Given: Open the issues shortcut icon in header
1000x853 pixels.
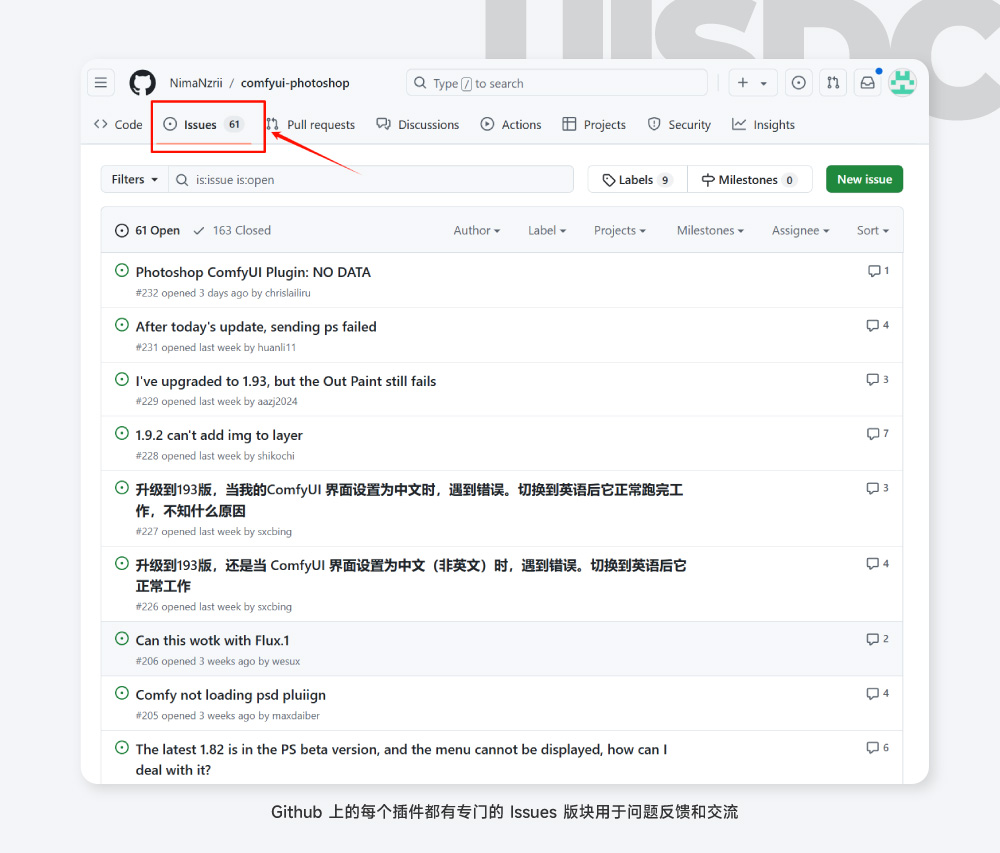Looking at the screenshot, I should (x=798, y=83).
